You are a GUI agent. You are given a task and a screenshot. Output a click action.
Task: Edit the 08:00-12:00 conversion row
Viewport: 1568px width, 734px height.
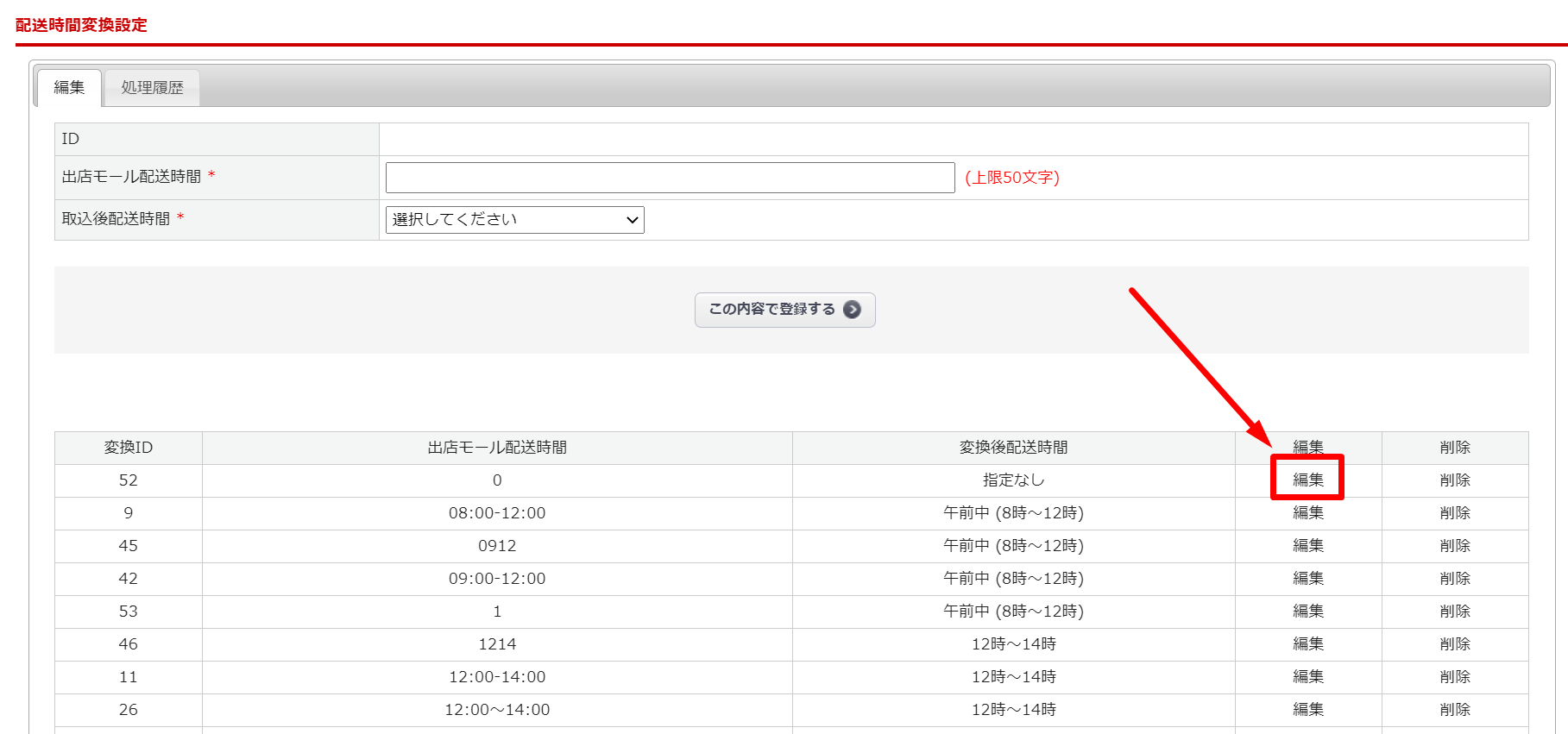point(1307,513)
